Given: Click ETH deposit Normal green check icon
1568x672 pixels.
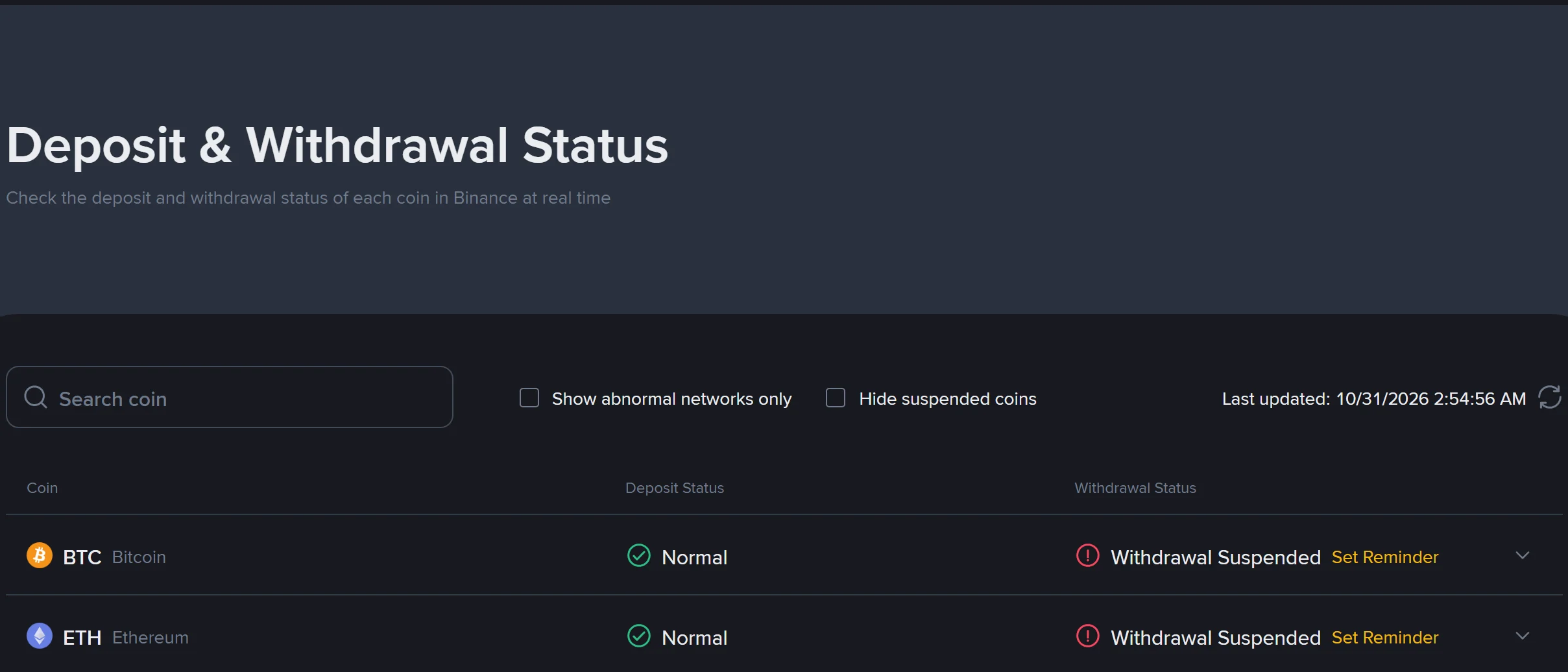Looking at the screenshot, I should tap(639, 636).
